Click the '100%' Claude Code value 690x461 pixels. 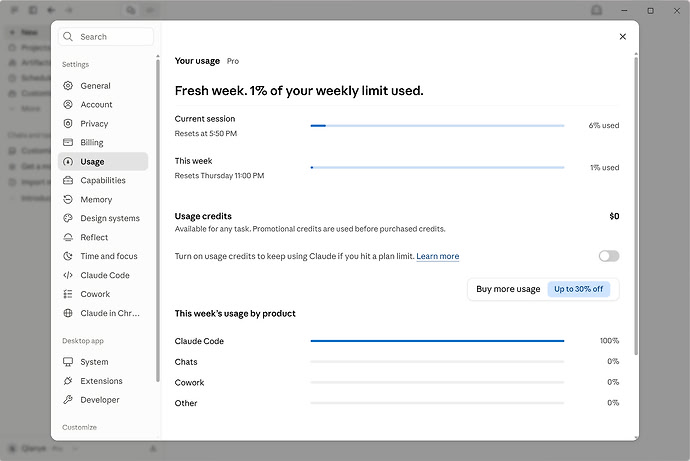tap(609, 340)
